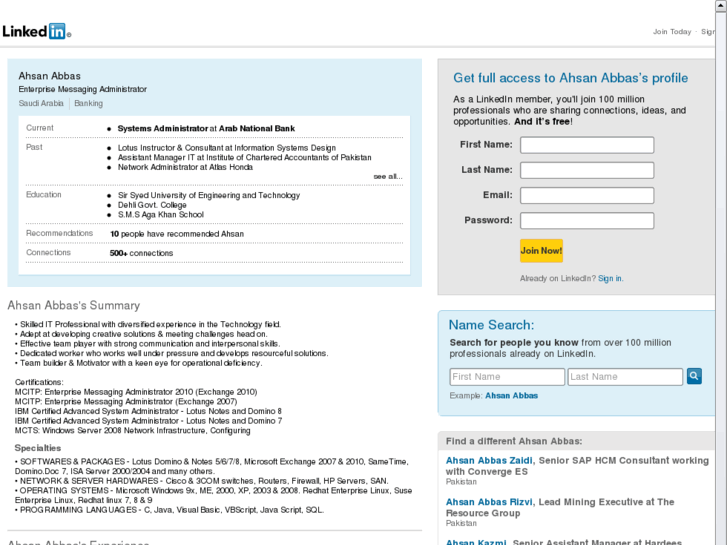The width and height of the screenshot is (727, 545).
Task: Click Dehli Govt. College entry
Action: (x=152, y=205)
